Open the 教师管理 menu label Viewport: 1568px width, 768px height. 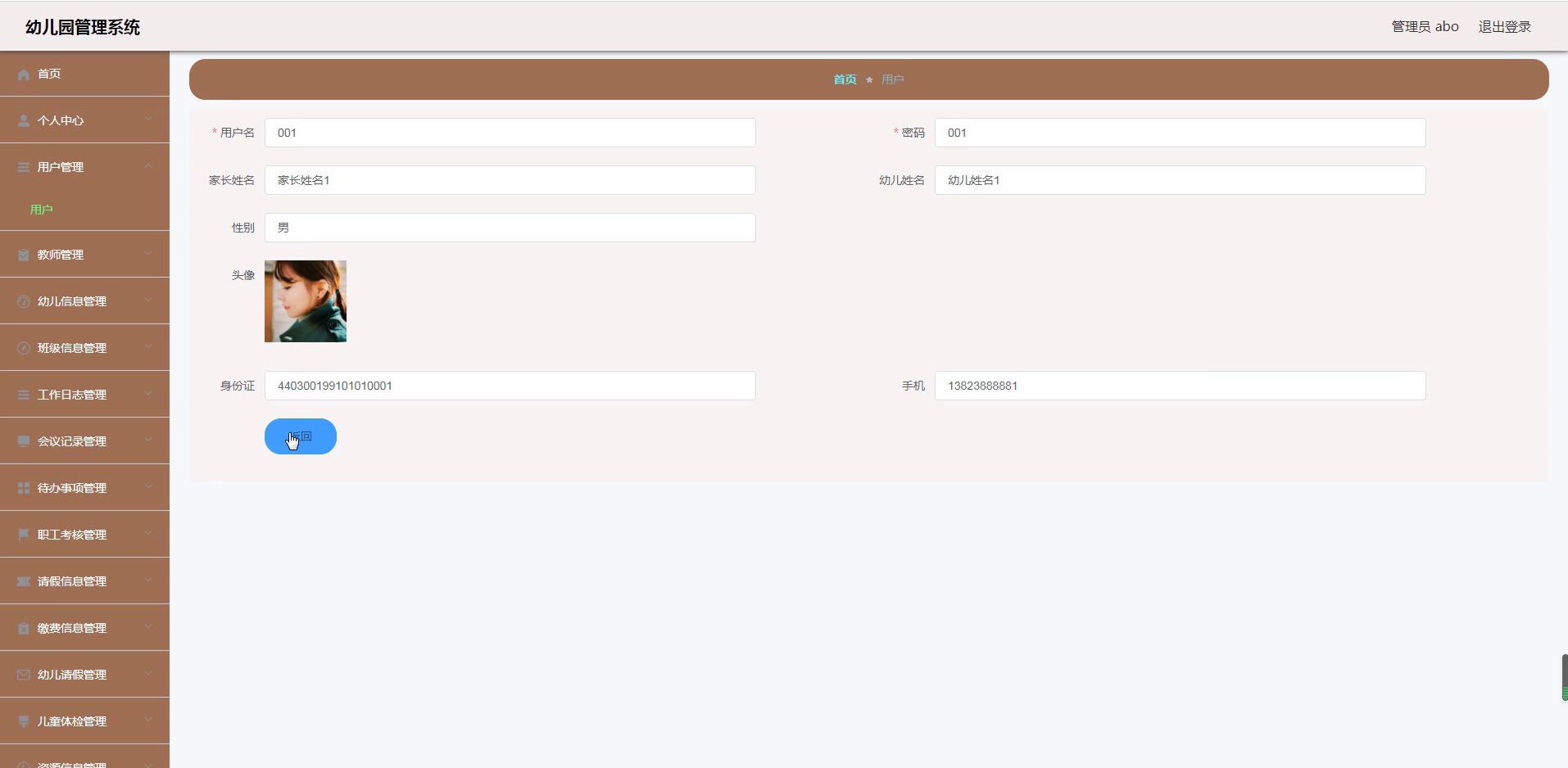(61, 255)
